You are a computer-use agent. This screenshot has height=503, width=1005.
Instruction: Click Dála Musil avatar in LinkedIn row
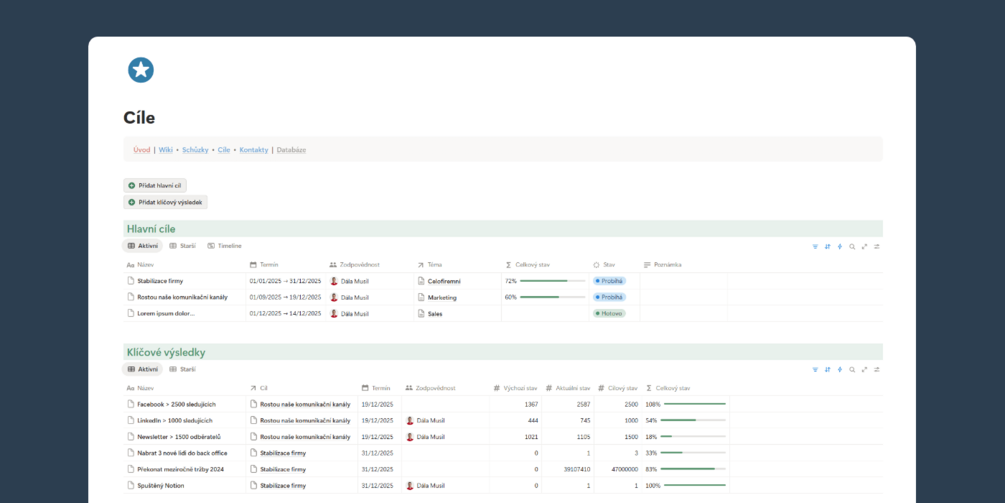(x=410, y=420)
